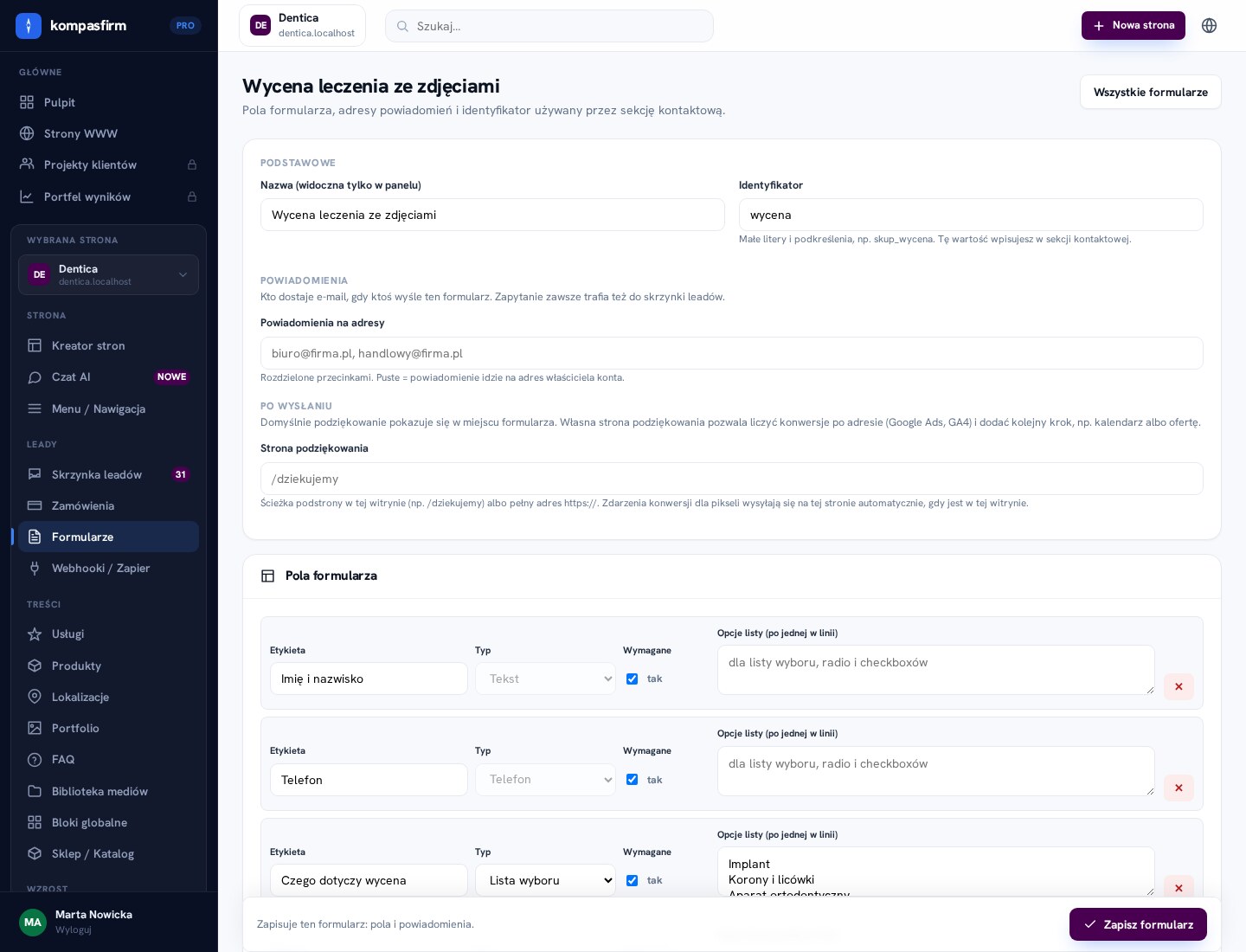Open the language globe icon in top bar
The image size is (1246, 952).
(1210, 26)
